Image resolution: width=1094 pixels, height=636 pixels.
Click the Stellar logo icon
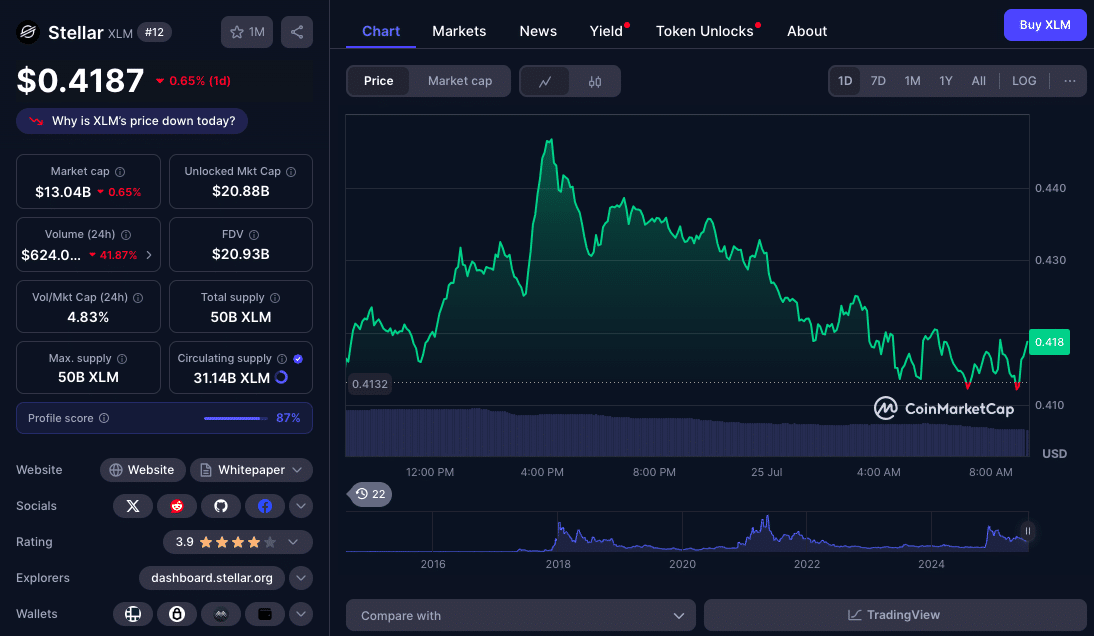28,32
